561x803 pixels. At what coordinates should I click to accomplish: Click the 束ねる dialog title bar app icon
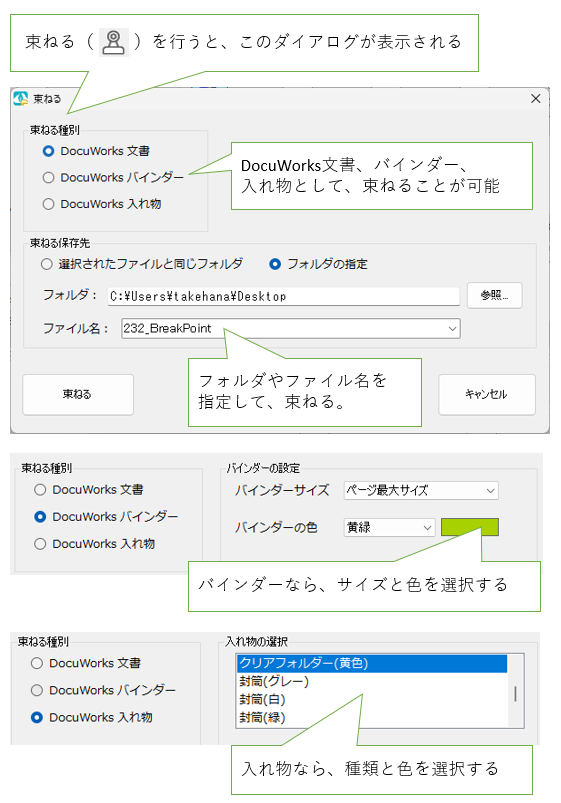[20, 98]
